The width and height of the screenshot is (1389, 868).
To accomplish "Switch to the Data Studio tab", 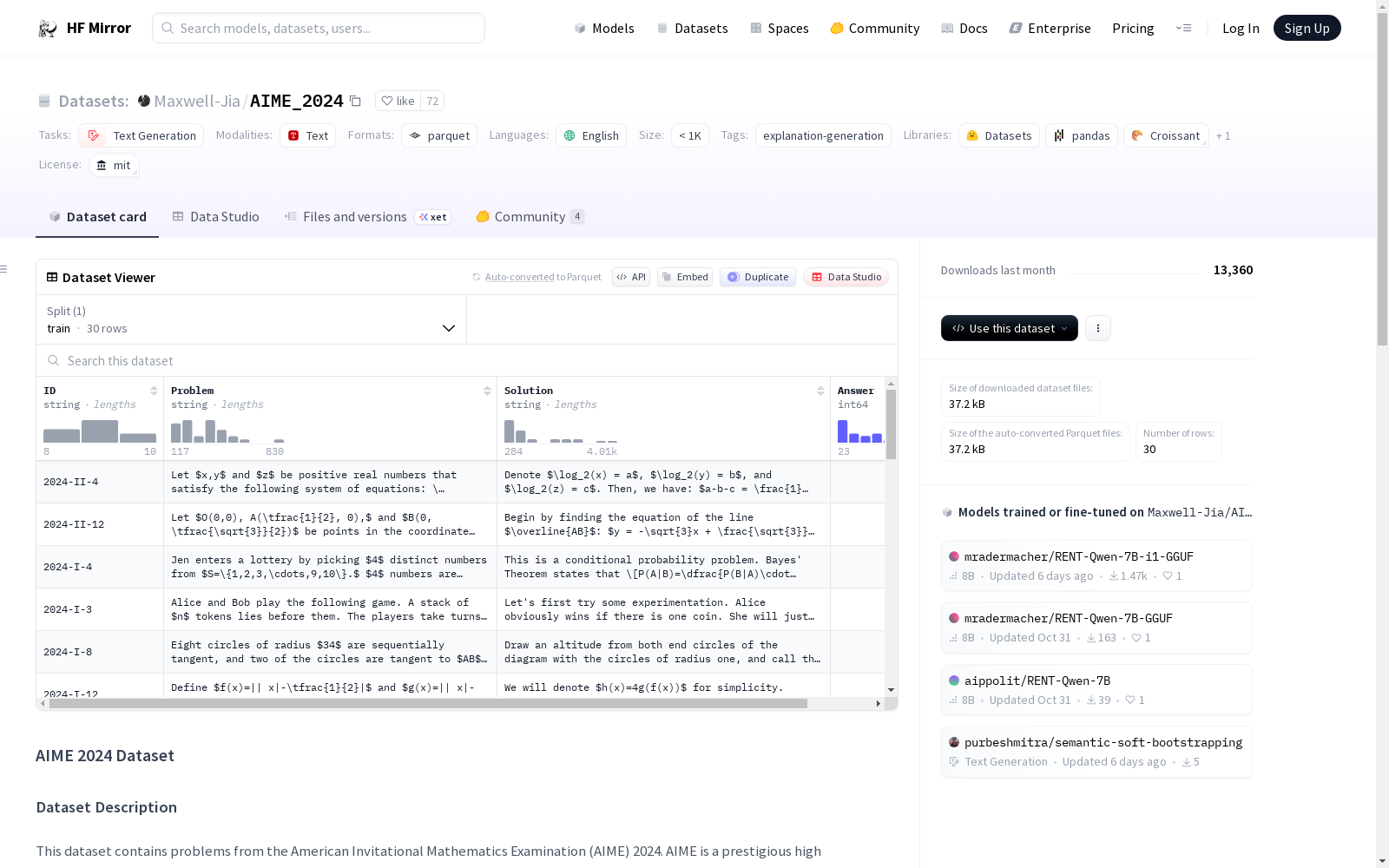I will click(x=215, y=217).
